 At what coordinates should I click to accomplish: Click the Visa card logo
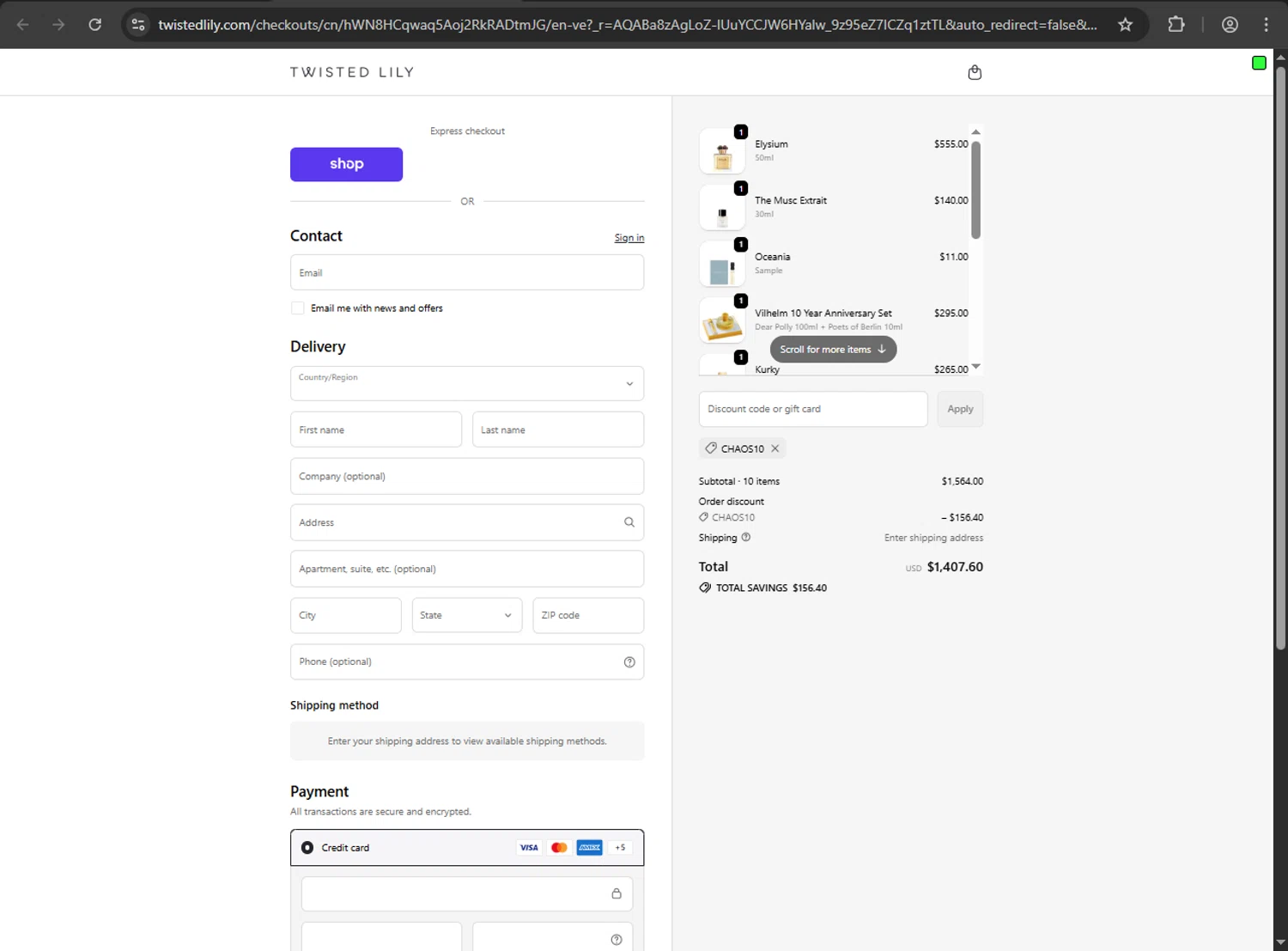[529, 848]
